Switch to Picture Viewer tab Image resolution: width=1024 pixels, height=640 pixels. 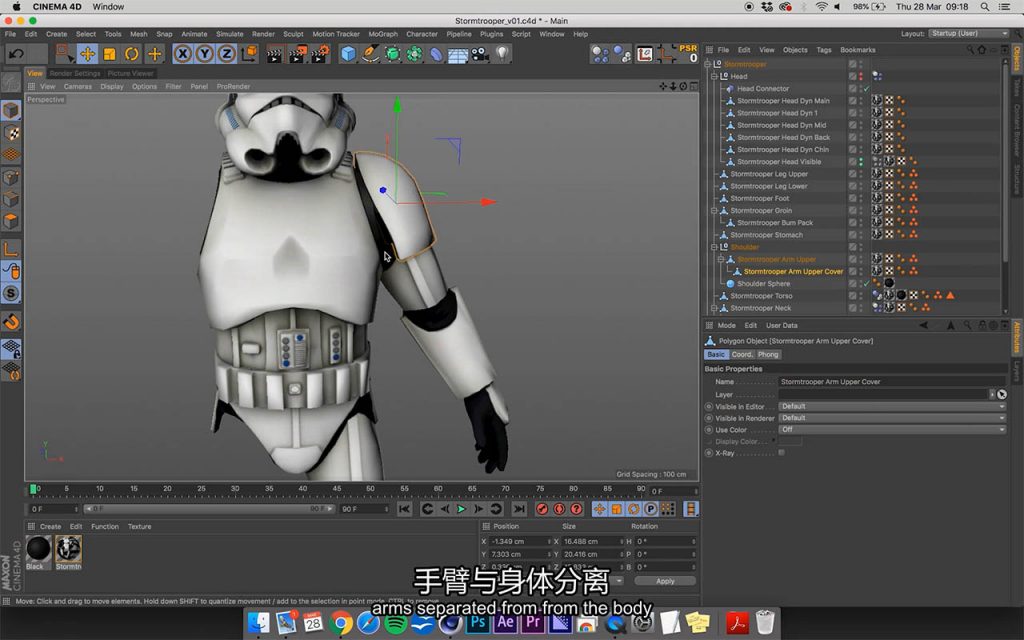131,73
